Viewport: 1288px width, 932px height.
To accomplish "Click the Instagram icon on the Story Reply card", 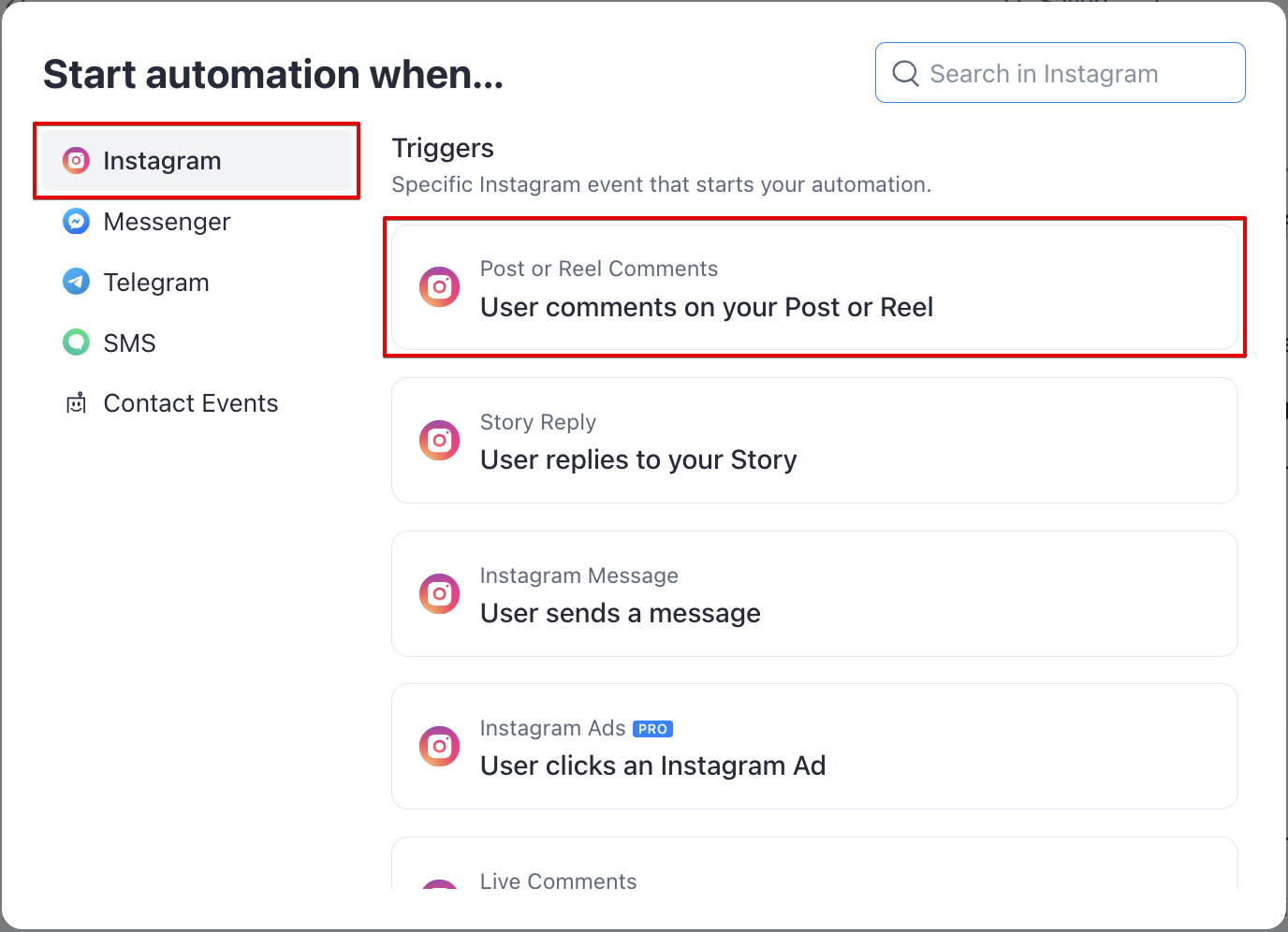I will [439, 440].
